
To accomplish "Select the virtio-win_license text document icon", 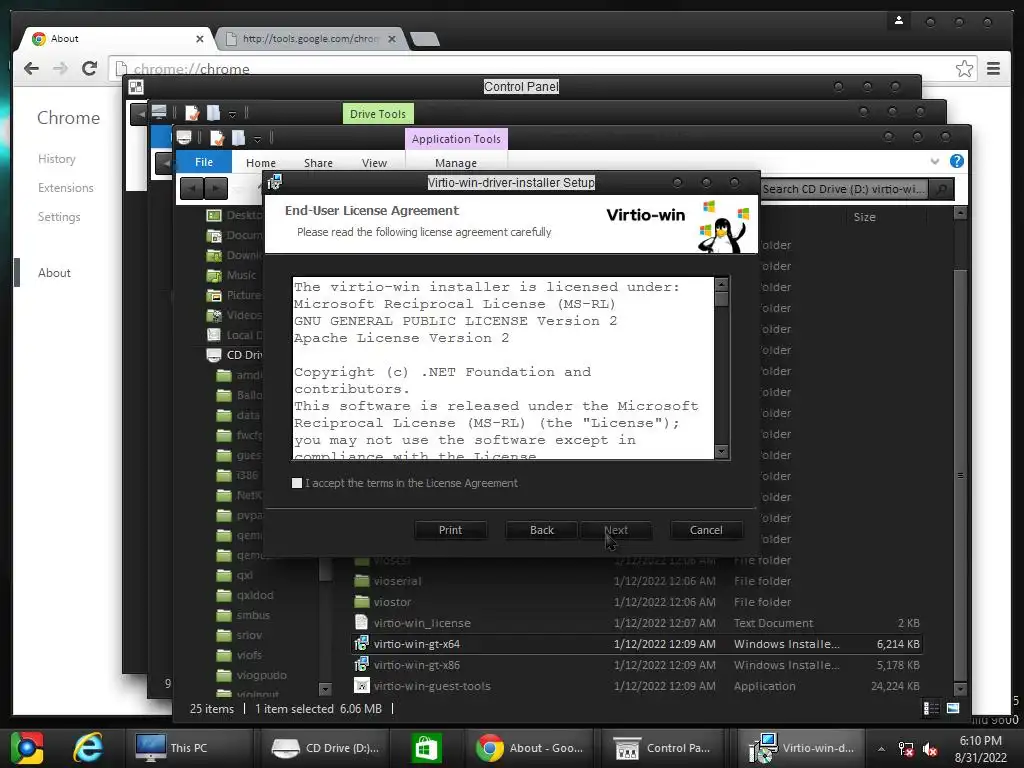I will pyautogui.click(x=361, y=623).
